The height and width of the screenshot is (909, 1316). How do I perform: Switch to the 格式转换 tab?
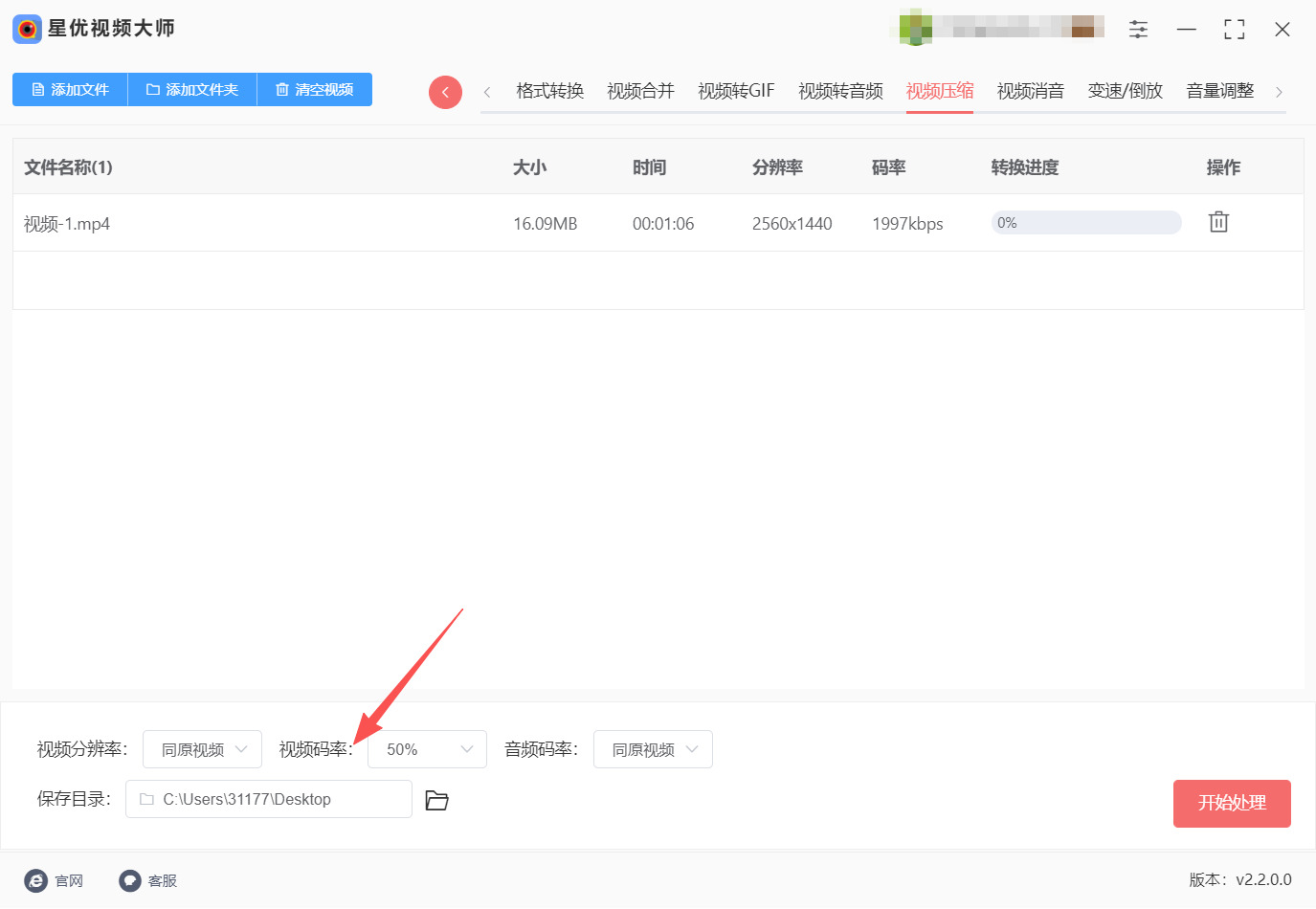tap(550, 91)
